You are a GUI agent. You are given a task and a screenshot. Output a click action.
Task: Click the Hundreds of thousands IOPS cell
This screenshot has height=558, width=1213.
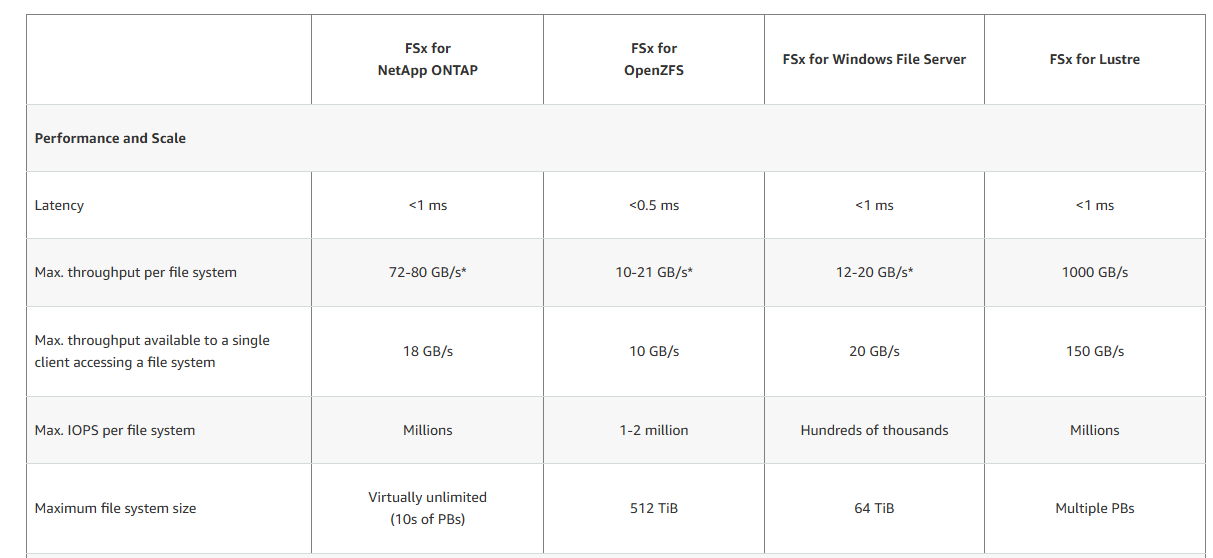874,430
